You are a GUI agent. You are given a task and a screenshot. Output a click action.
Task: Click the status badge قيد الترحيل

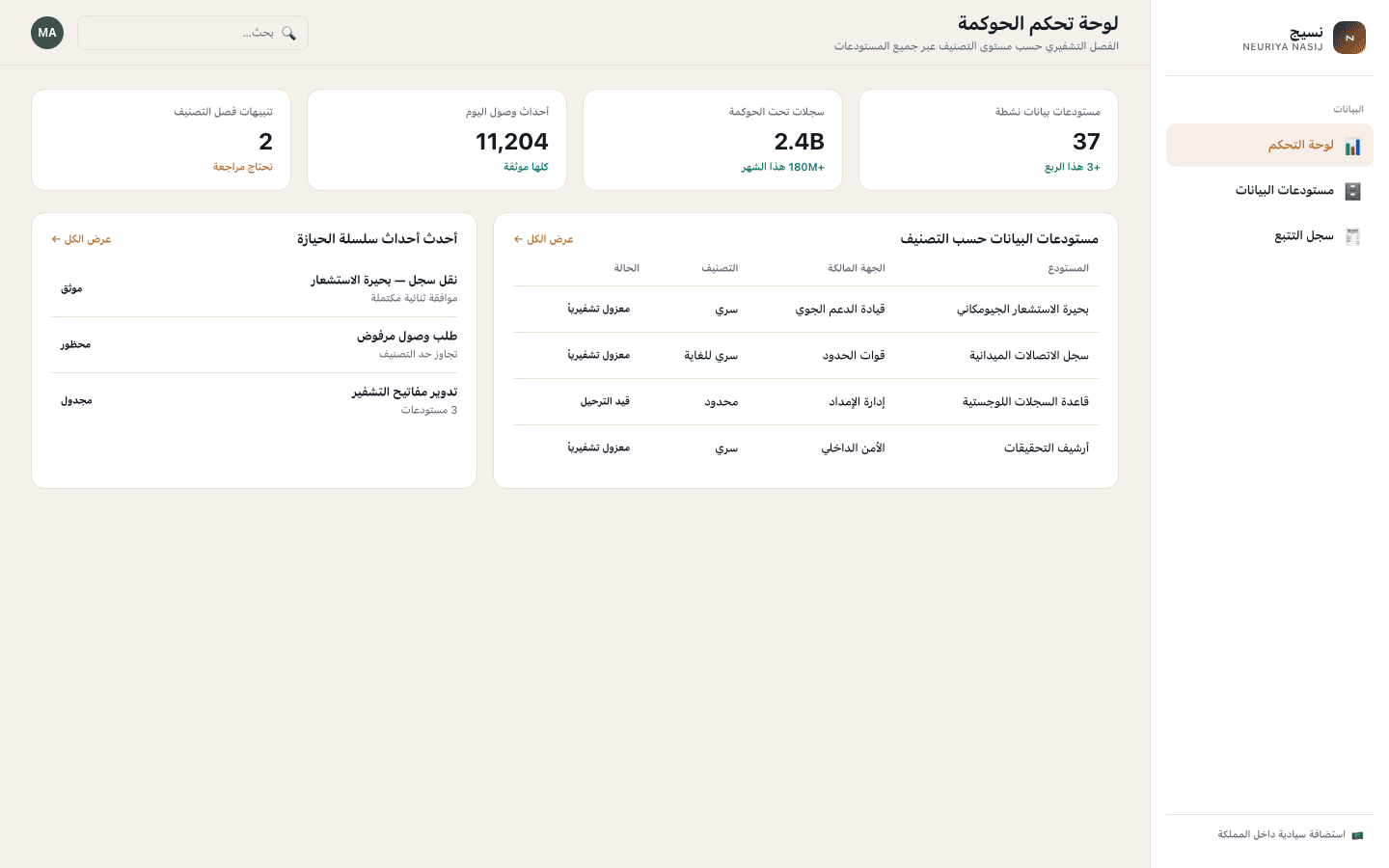[x=605, y=401]
